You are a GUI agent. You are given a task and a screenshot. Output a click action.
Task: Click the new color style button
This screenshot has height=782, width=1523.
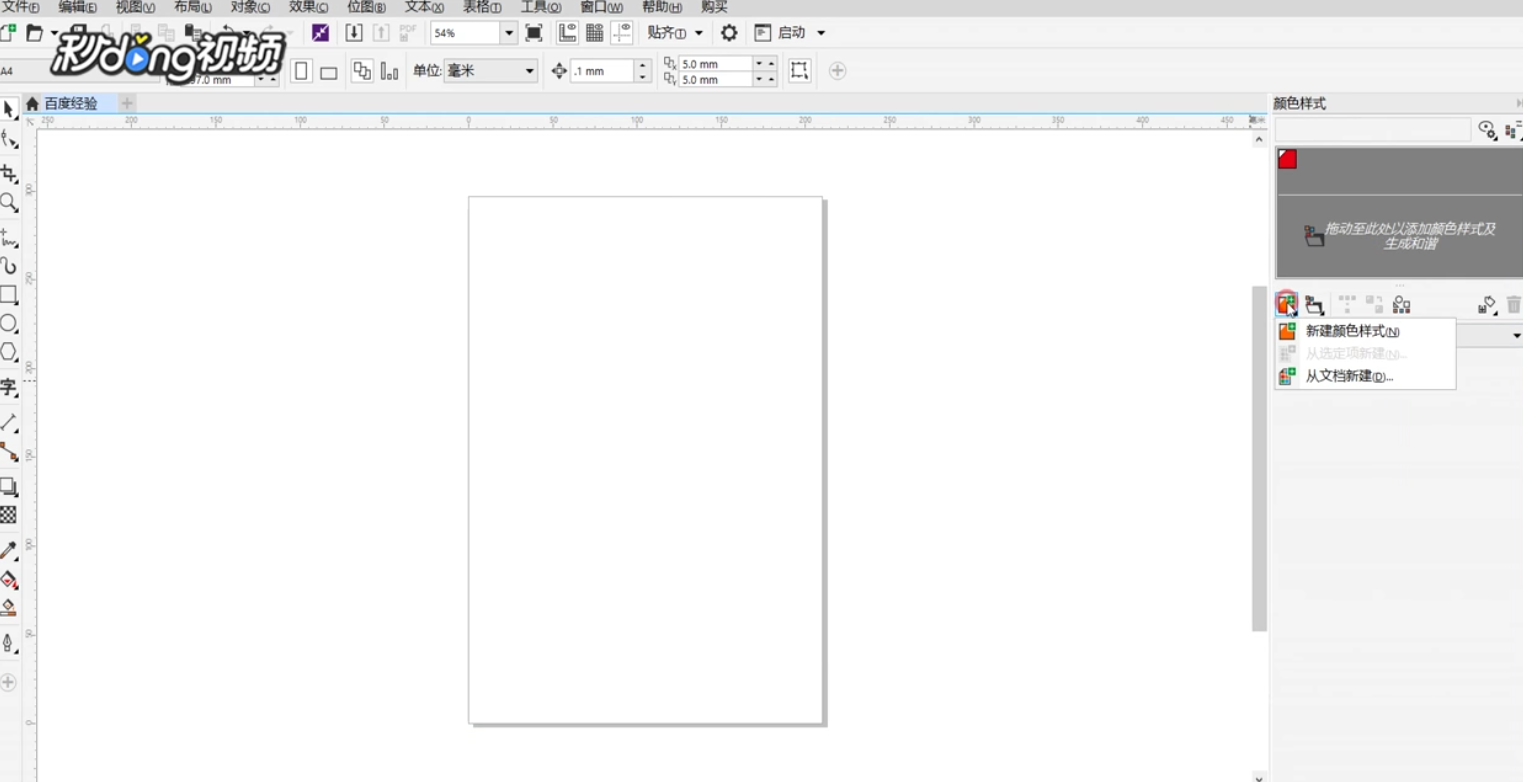tap(1287, 304)
